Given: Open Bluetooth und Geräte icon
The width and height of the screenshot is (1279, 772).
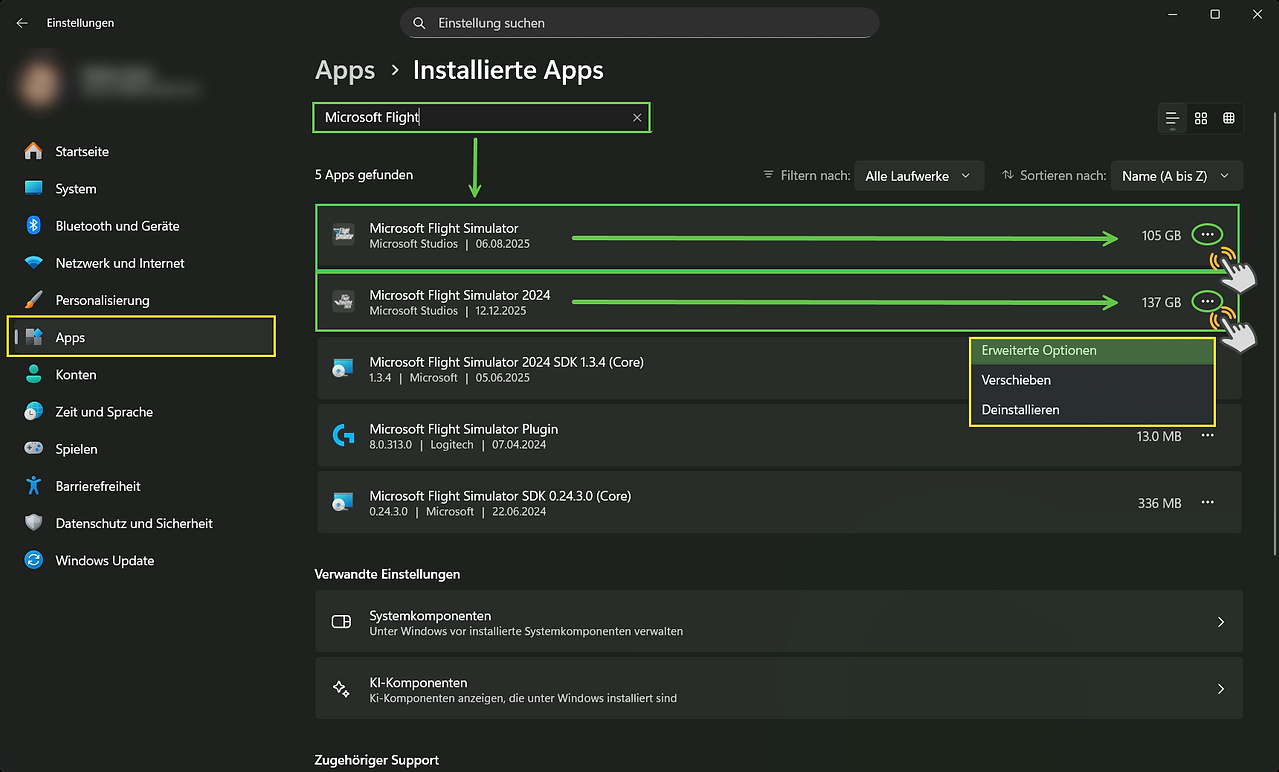Looking at the screenshot, I should [x=34, y=225].
